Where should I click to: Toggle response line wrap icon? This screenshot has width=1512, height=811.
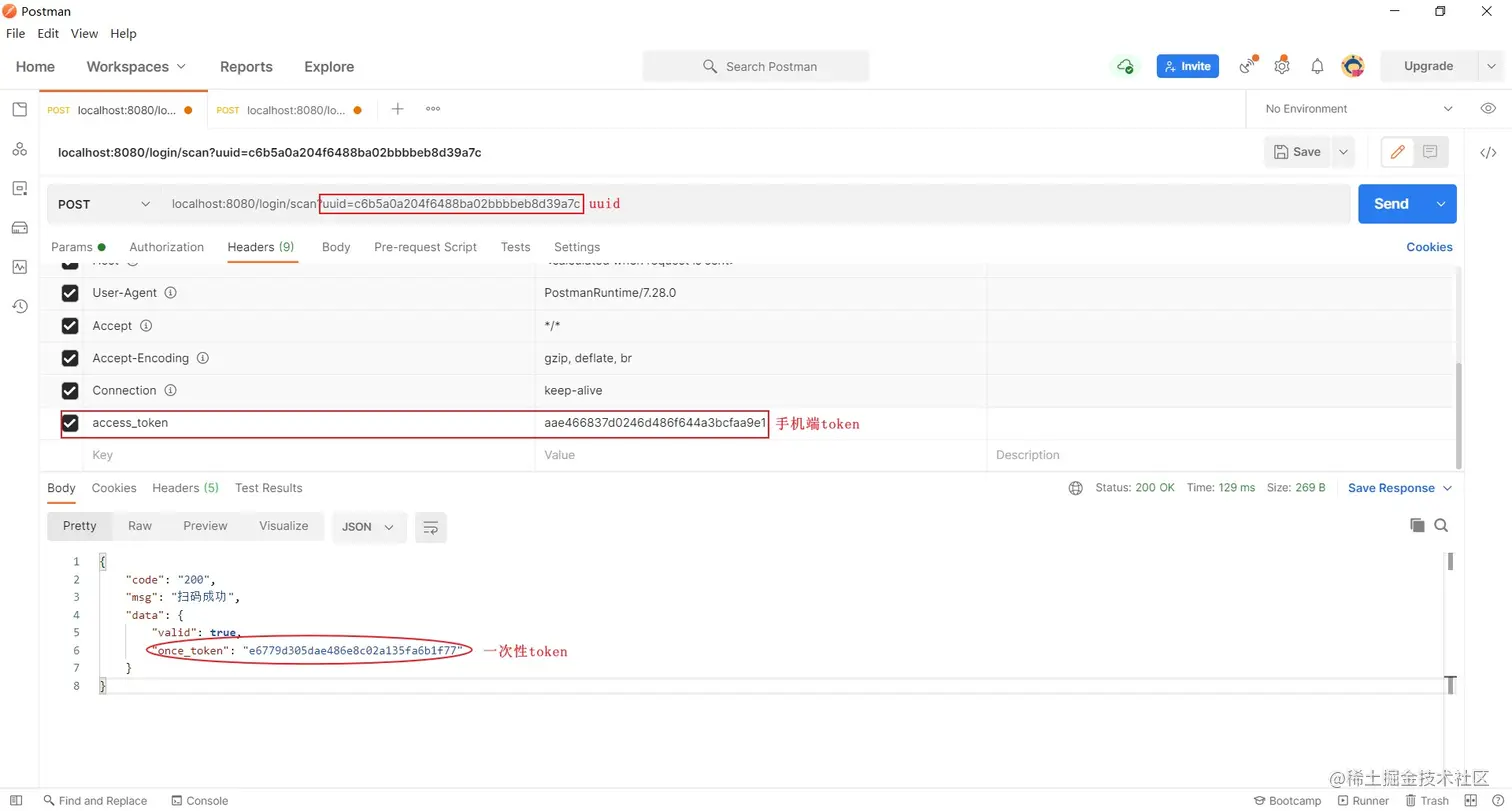coord(431,527)
